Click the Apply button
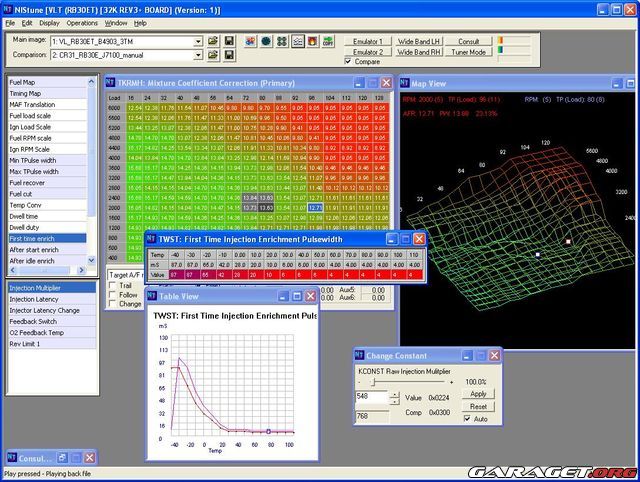640x482 pixels. pos(478,394)
